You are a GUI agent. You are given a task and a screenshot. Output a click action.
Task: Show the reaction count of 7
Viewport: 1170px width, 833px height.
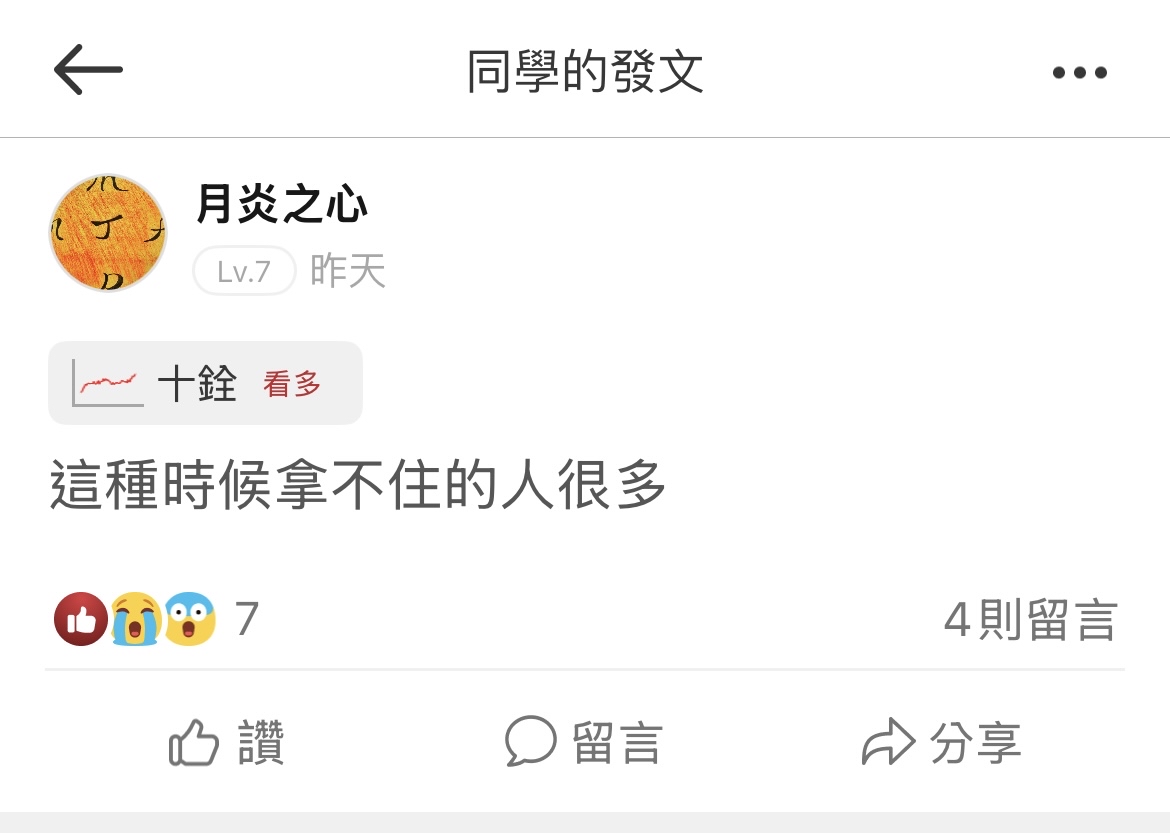[x=247, y=619]
